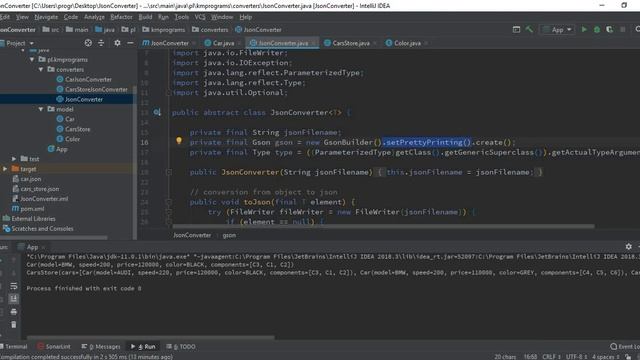Collapse all nodes in the Project panel
The height and width of the screenshot is (360, 640).
click(x=101, y=43)
